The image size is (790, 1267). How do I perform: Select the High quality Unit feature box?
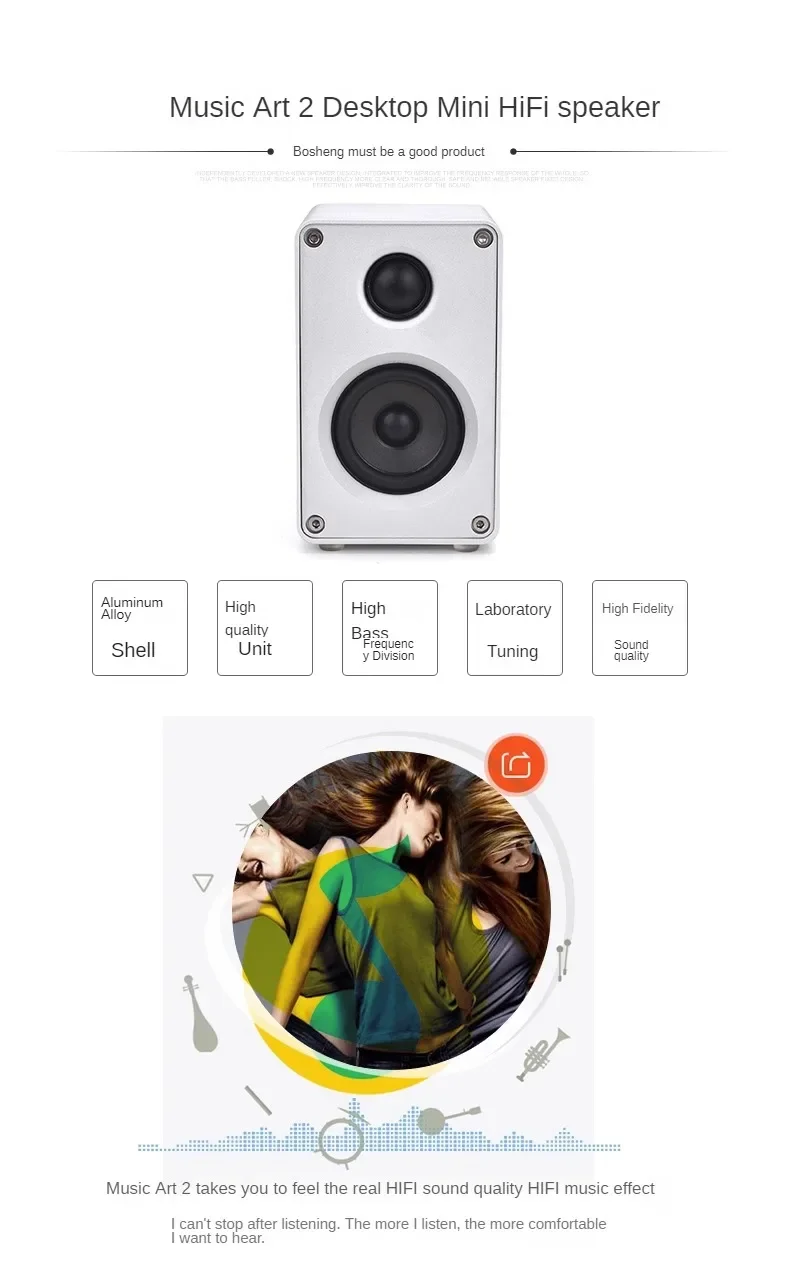(x=265, y=628)
